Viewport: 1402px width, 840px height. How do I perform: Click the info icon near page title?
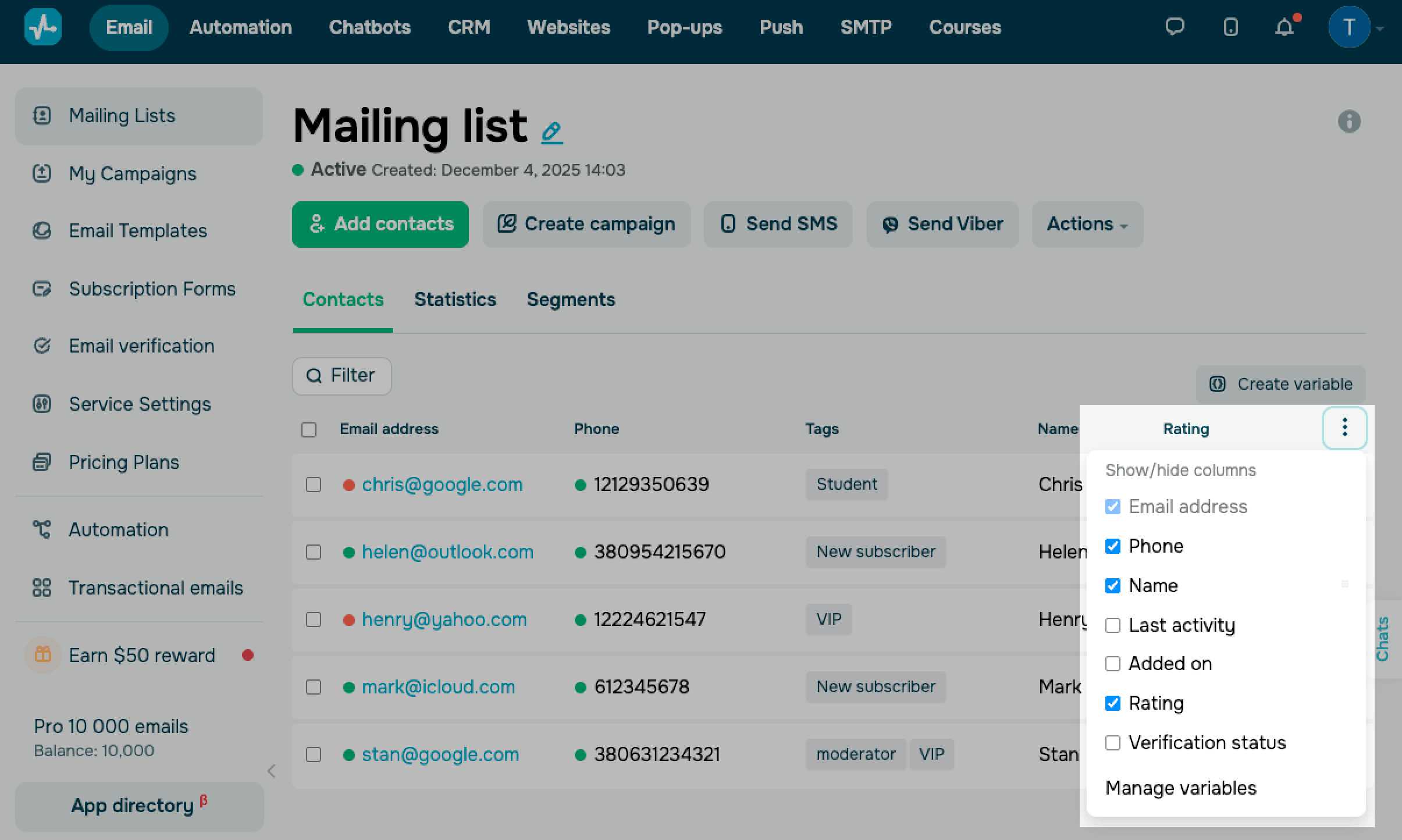coord(1349,122)
